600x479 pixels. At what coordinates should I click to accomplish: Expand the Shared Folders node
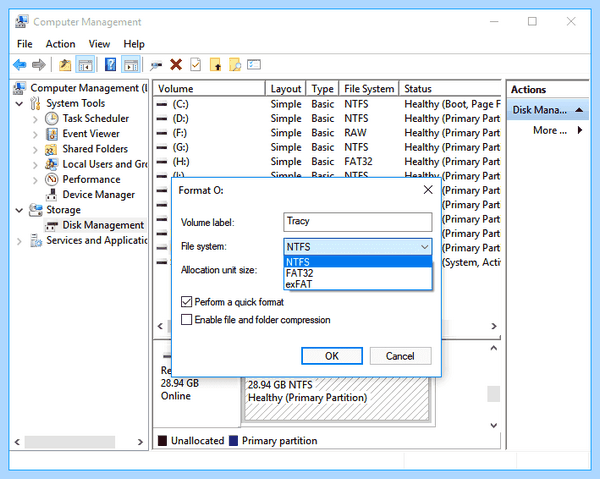pos(35,150)
